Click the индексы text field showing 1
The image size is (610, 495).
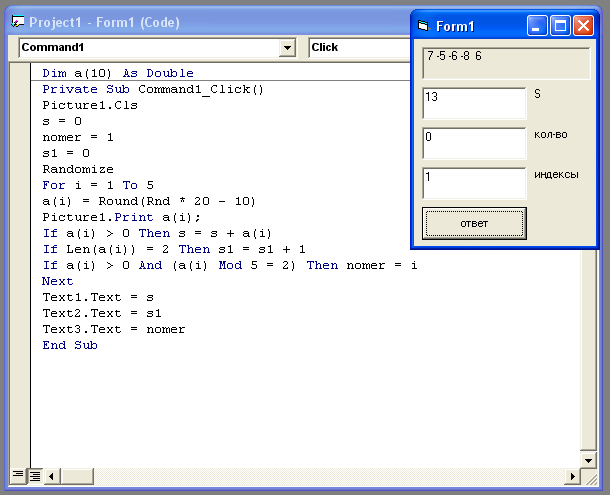(474, 183)
